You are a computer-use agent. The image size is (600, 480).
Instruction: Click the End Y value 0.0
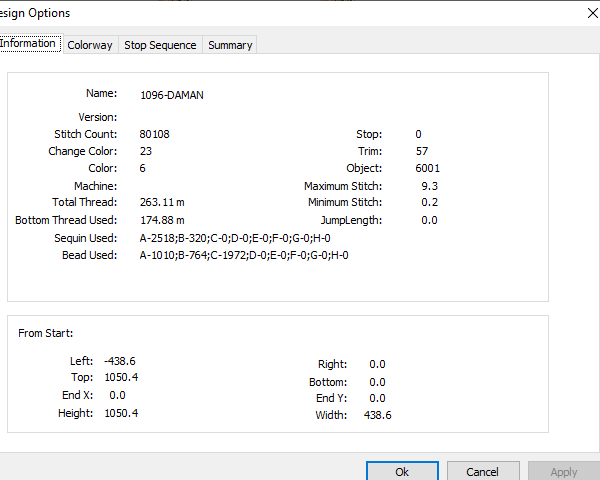377,398
